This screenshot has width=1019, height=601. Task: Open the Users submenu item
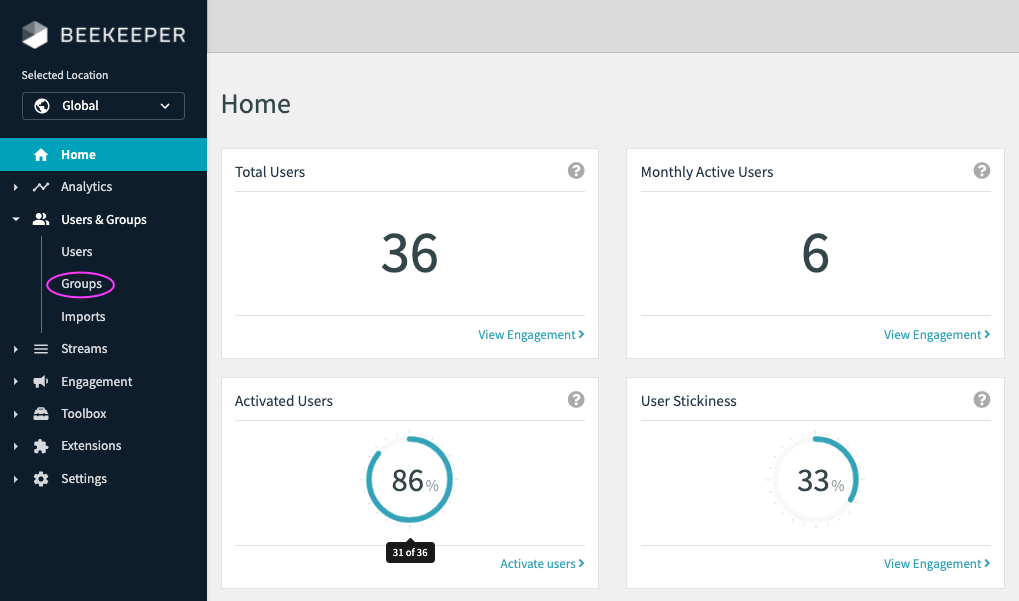click(x=77, y=252)
